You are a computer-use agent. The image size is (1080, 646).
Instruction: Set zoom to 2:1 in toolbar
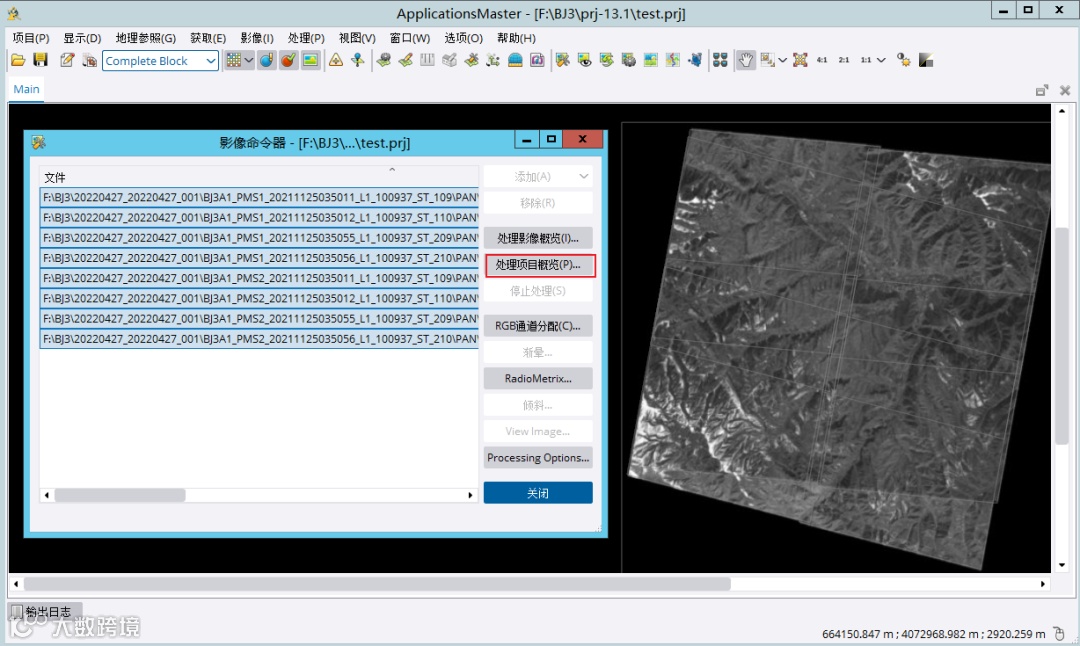pyautogui.click(x=844, y=60)
